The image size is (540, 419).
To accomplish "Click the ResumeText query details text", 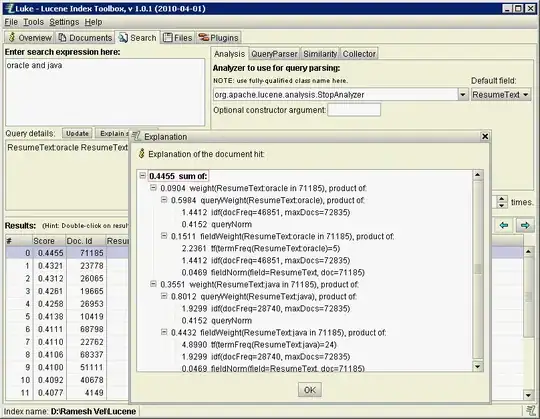I will (68, 148).
